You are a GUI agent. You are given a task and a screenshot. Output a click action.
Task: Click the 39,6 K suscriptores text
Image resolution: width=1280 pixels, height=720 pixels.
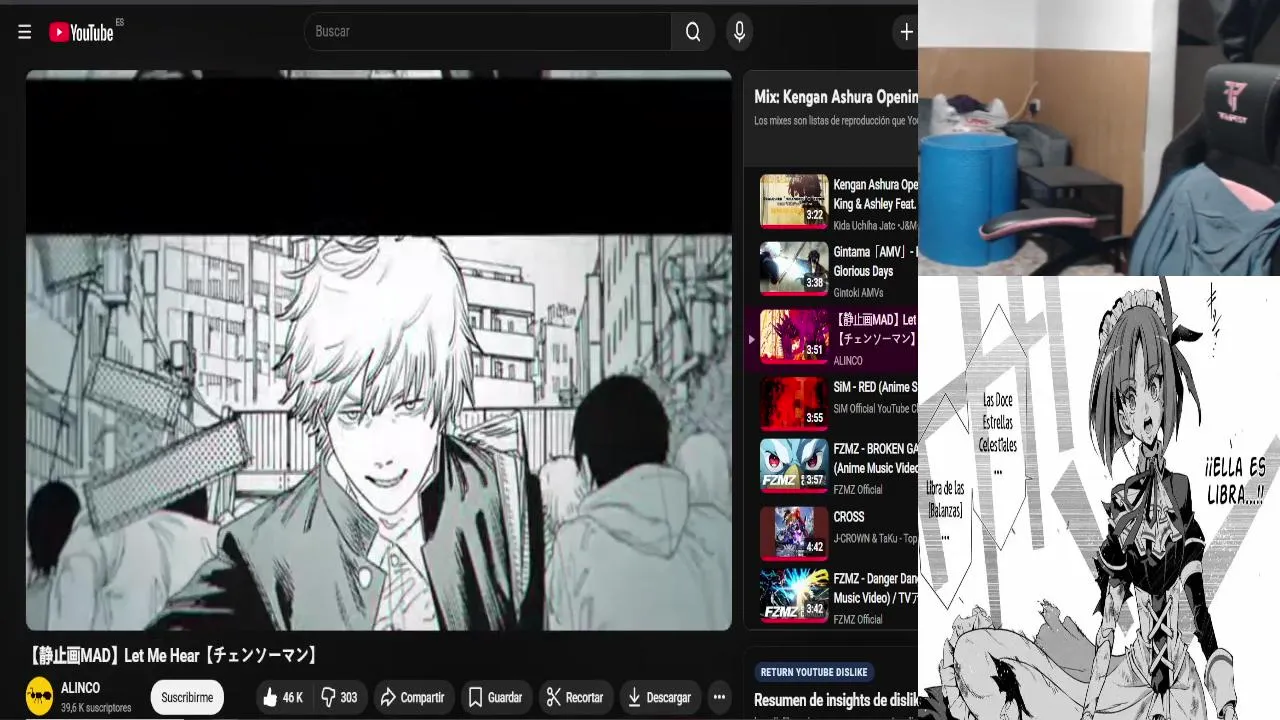point(96,708)
